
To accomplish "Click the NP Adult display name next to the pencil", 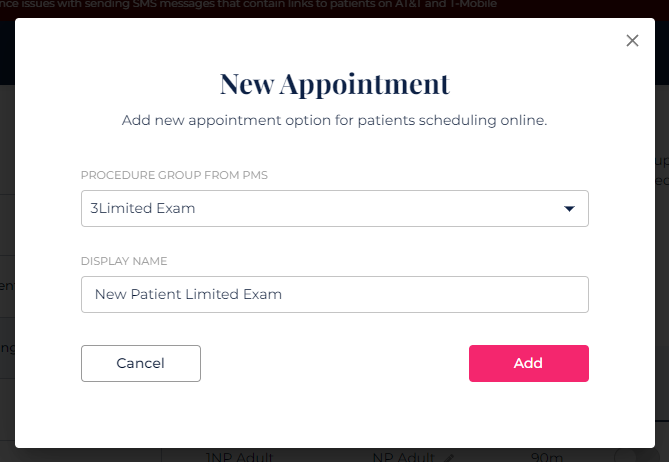I will [x=402, y=457].
